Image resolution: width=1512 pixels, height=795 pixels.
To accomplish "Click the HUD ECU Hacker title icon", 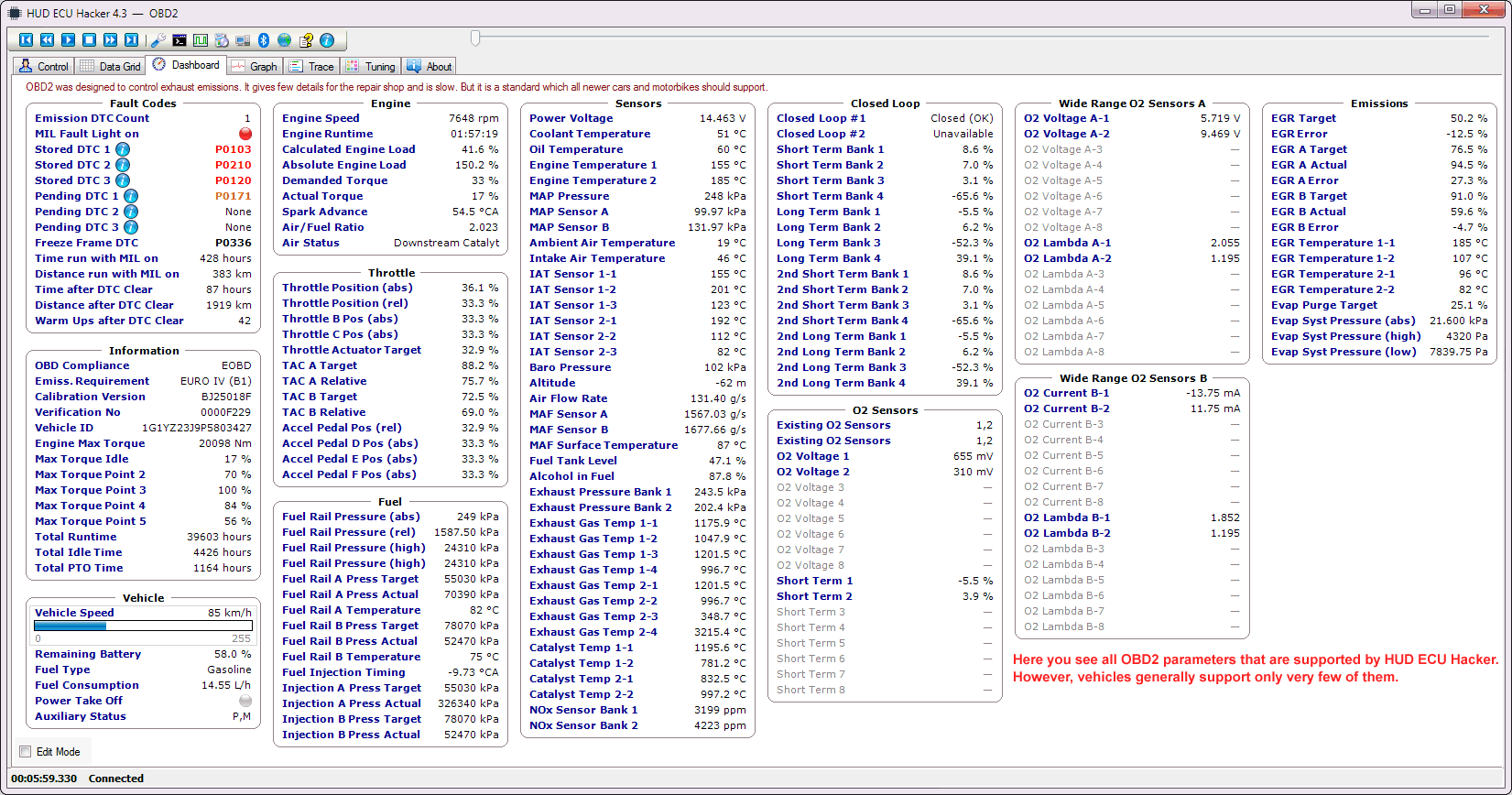I will pyautogui.click(x=14, y=13).
